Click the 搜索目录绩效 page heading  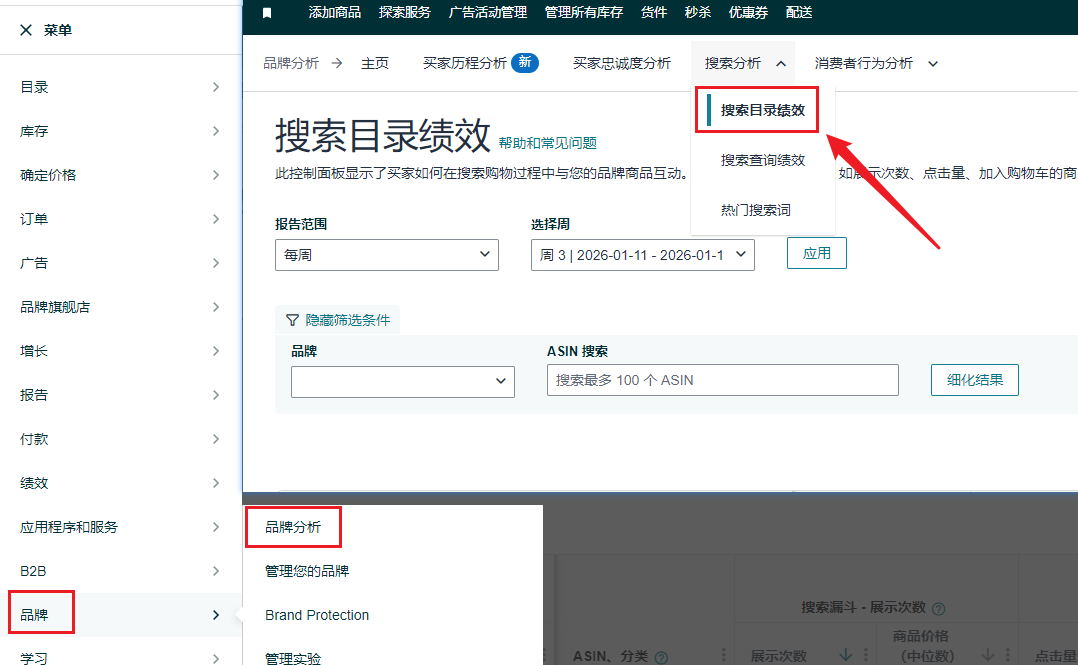(382, 135)
